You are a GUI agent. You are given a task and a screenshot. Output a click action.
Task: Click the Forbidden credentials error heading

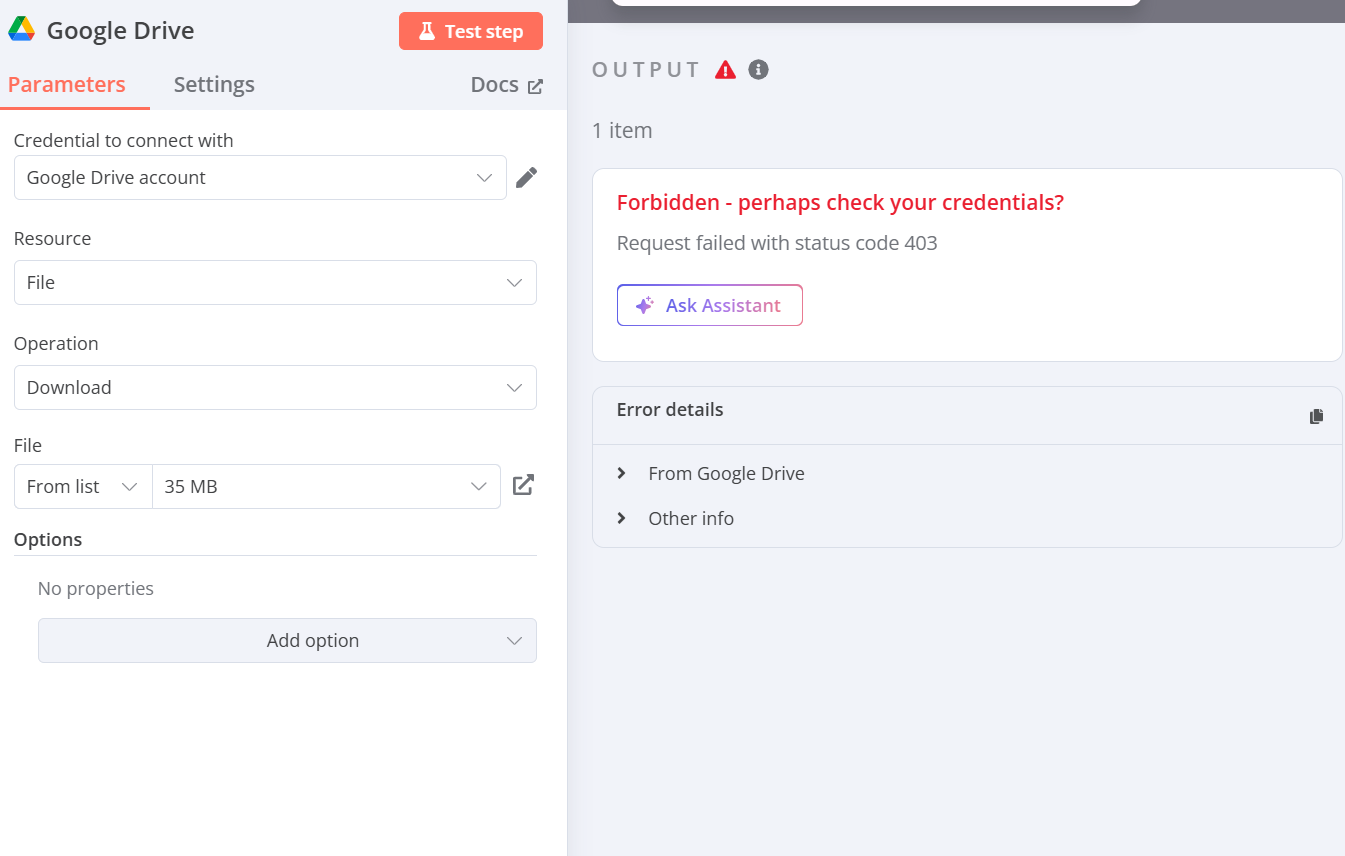pyautogui.click(x=840, y=202)
